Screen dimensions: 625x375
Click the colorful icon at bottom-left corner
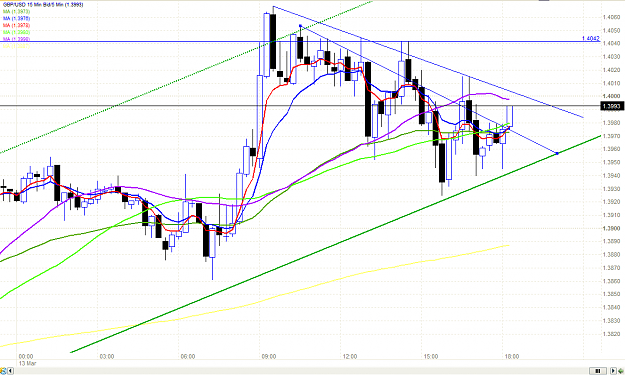pos(3,371)
